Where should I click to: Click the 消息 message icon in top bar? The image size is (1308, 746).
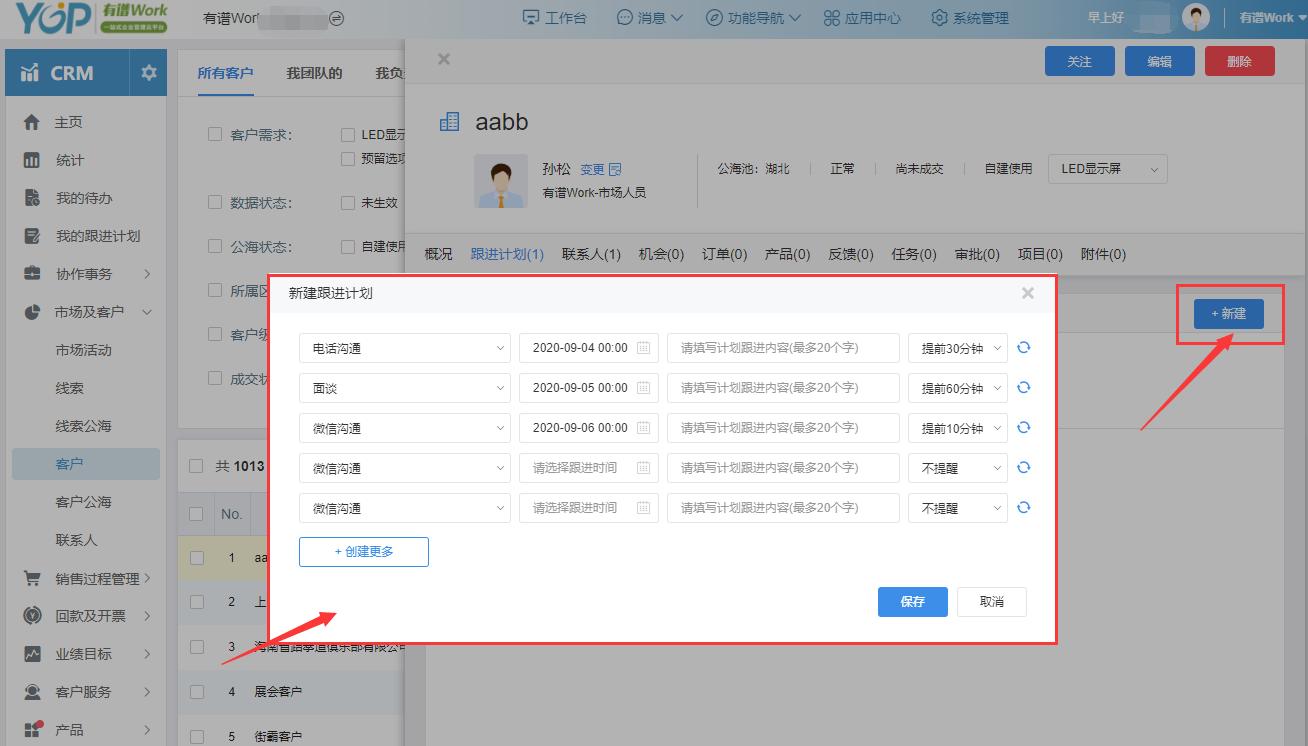622,17
